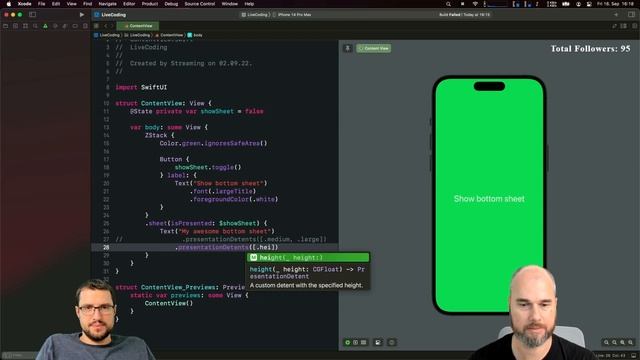The image size is (640, 360).
Task: Select the Content View preview tab
Action: coord(373,48)
